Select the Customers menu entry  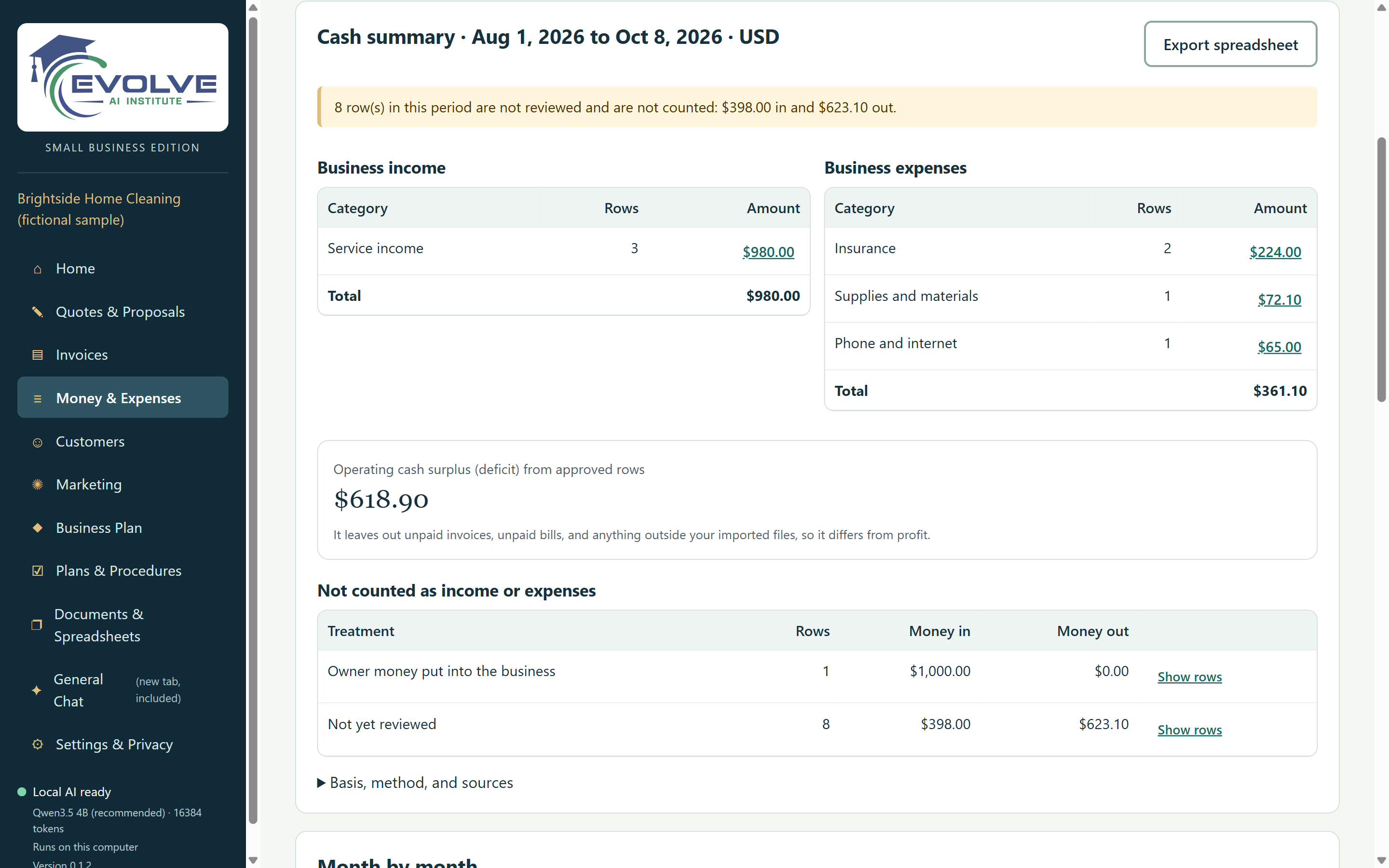pyautogui.click(x=123, y=441)
